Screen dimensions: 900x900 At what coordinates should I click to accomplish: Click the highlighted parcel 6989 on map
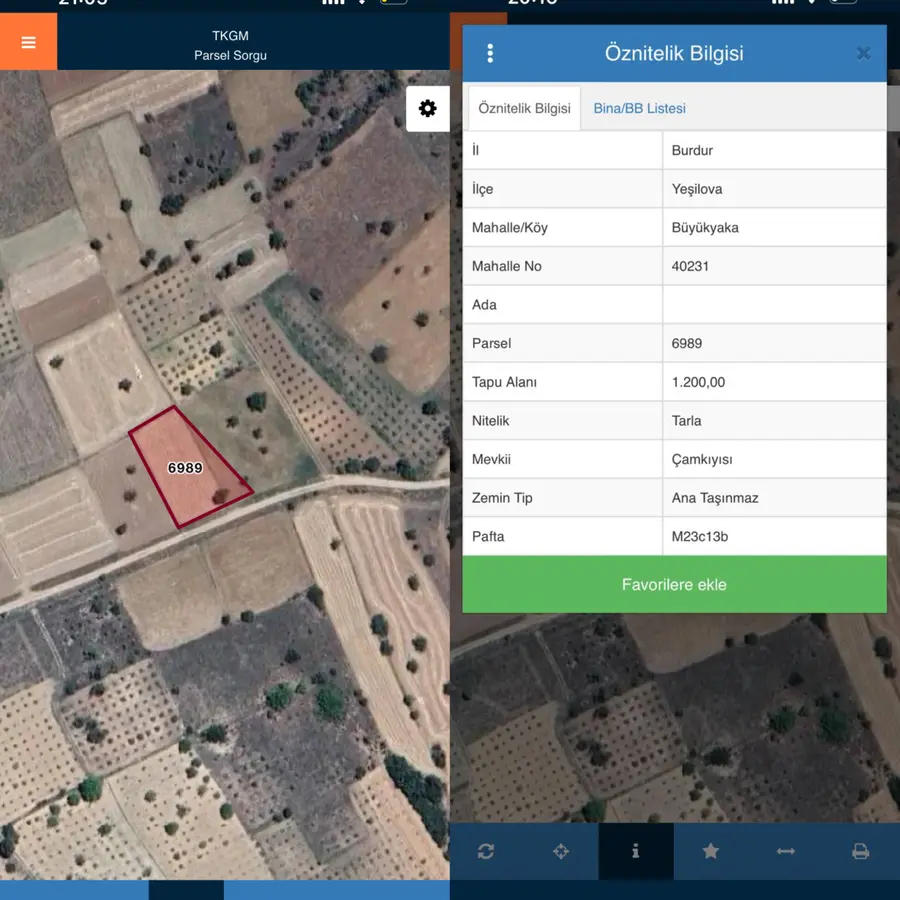pos(186,467)
